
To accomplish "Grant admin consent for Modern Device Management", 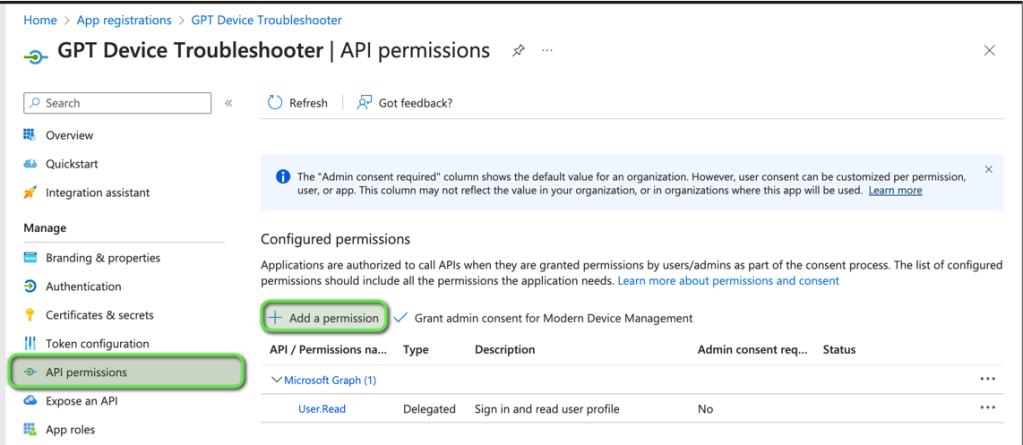I will [x=543, y=318].
